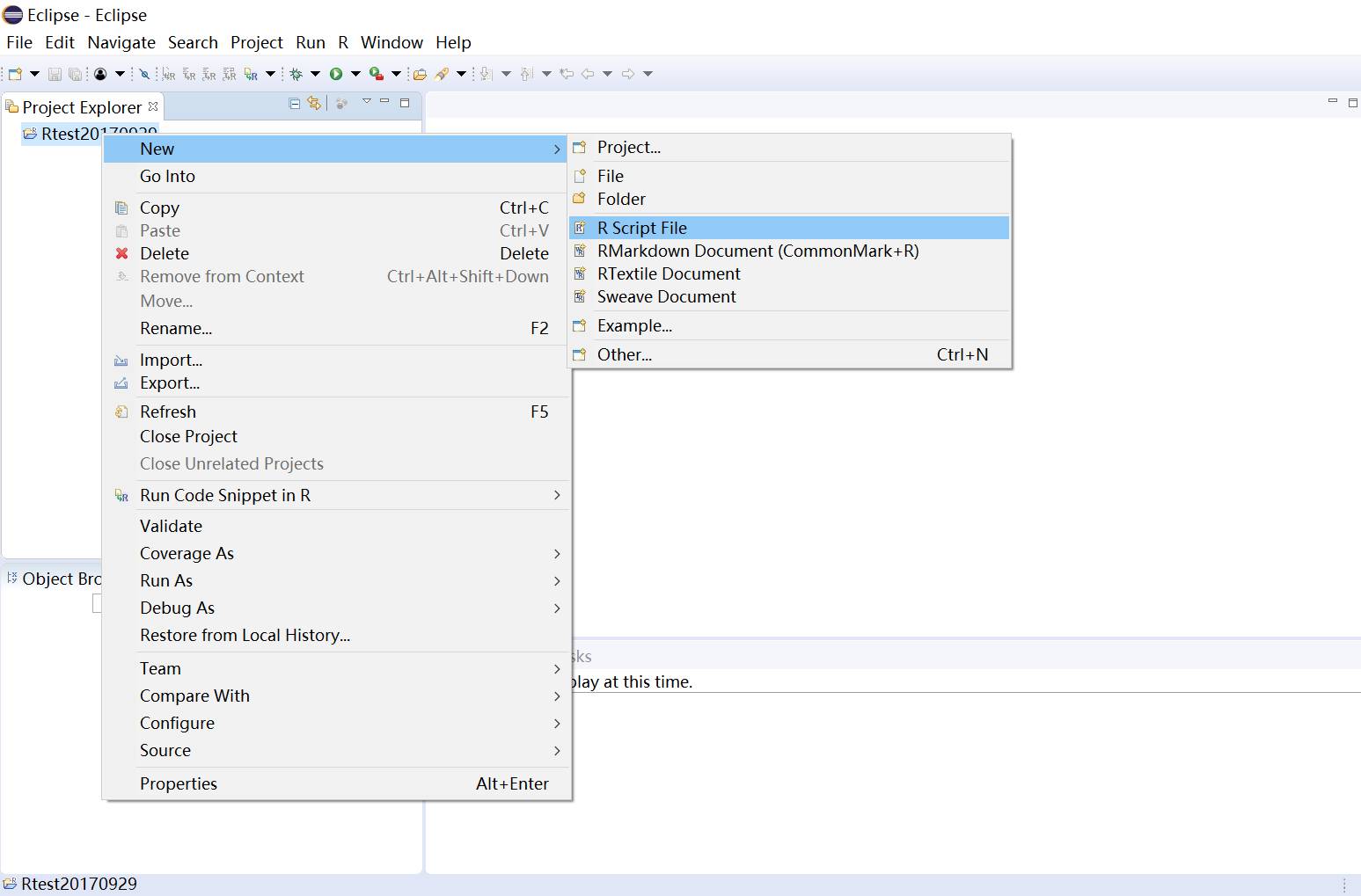The image size is (1361, 896).
Task: Open the Debug dropdown arrow
Action: [315, 74]
